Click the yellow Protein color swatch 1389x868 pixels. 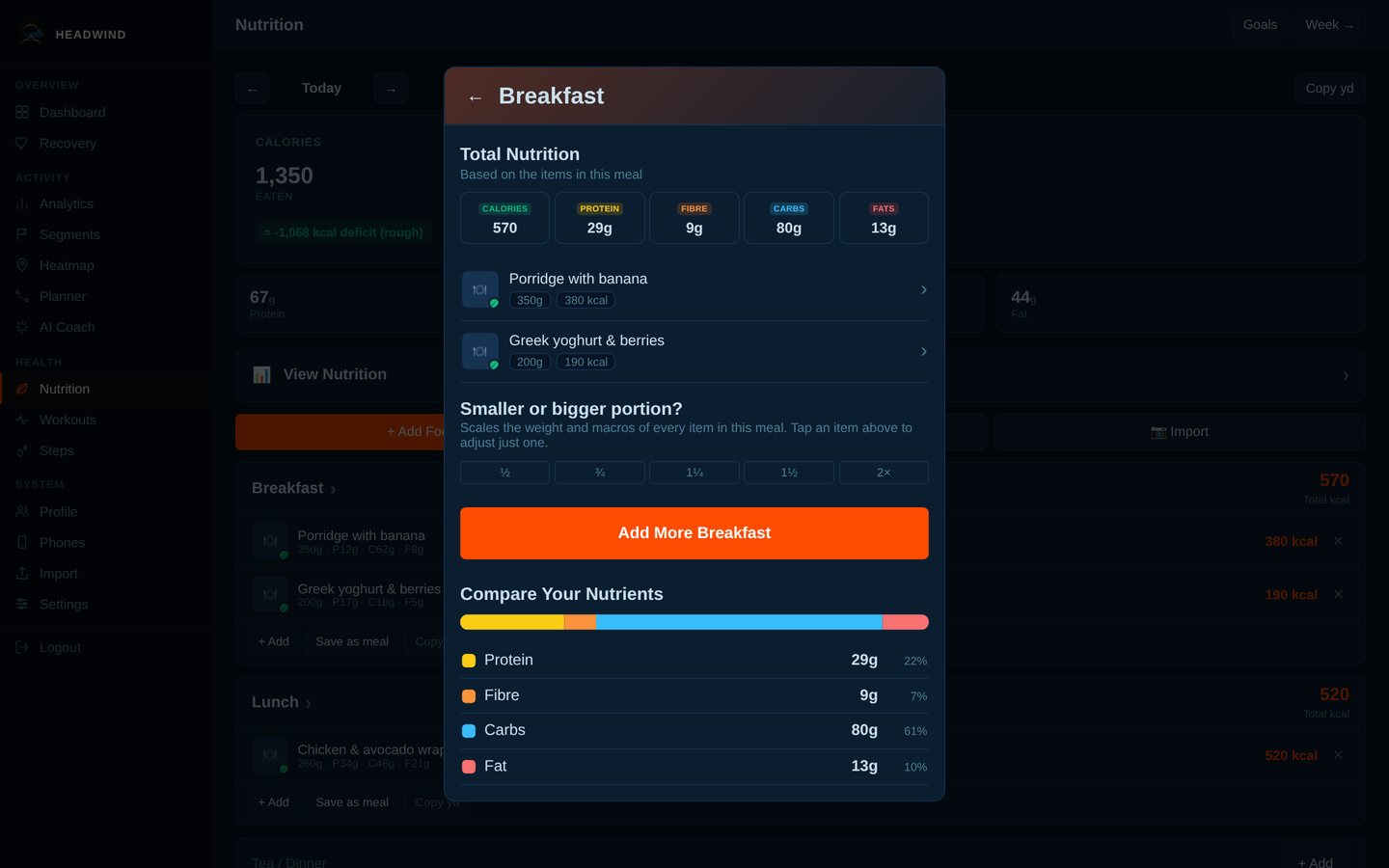point(469,661)
